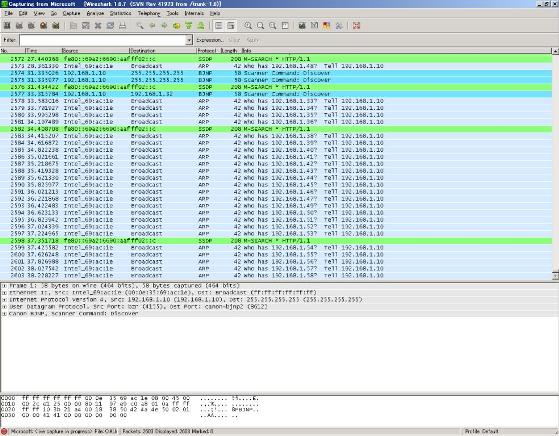Image resolution: width=559 pixels, height=436 pixels.
Task: Reset zoom to normal size icon
Action: tap(273, 26)
